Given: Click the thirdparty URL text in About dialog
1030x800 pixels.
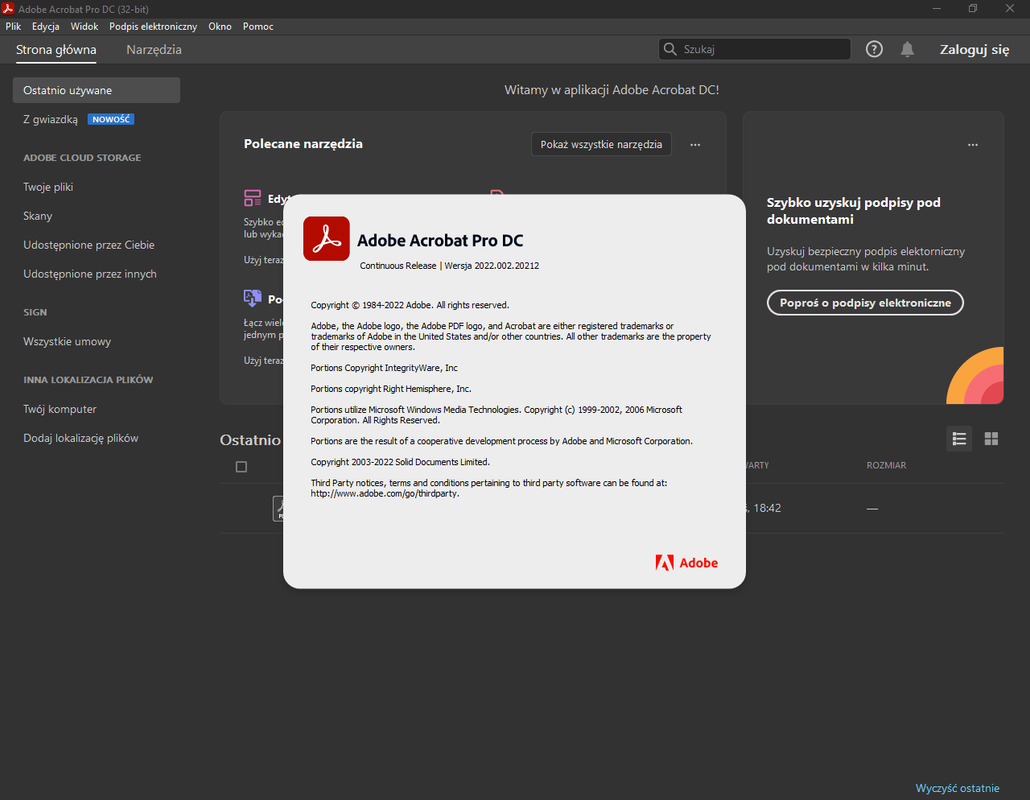Looking at the screenshot, I should click(385, 493).
